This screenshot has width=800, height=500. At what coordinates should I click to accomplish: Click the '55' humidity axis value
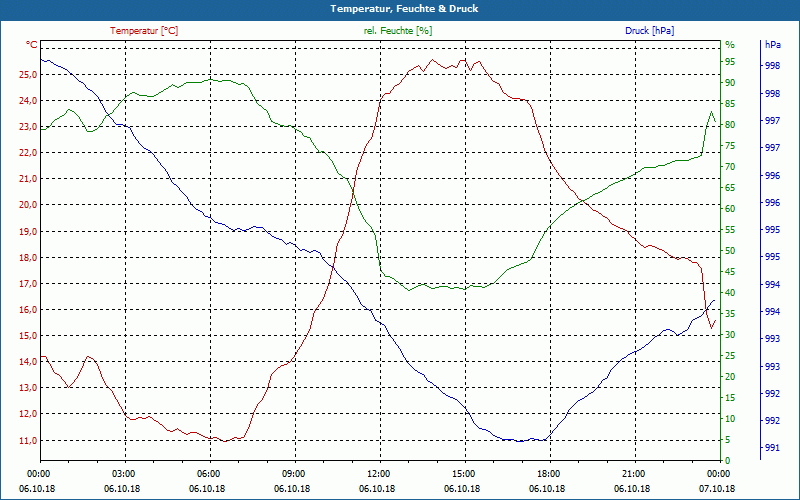[730, 230]
